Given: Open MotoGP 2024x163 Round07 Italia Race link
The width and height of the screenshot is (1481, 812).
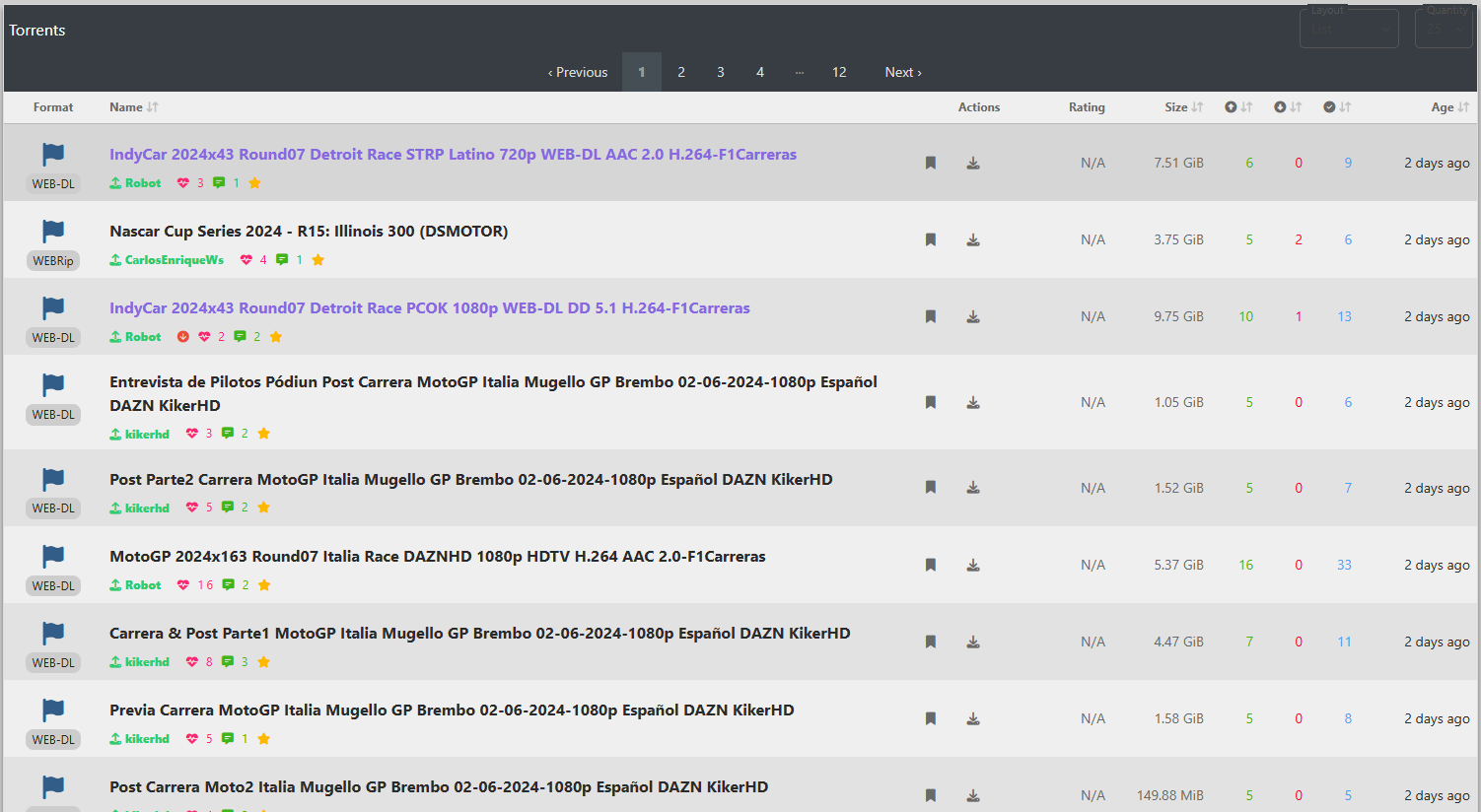Looking at the screenshot, I should [438, 557].
